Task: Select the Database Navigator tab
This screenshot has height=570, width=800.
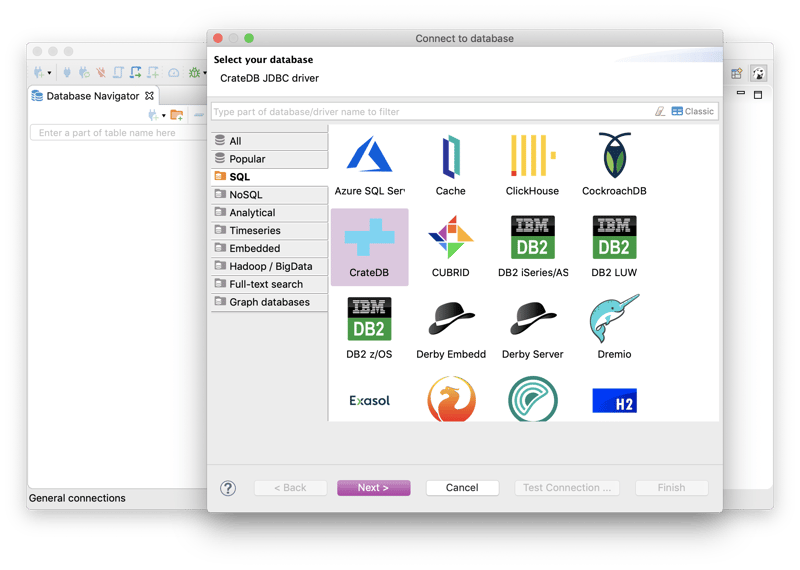Action: pyautogui.click(x=93, y=96)
